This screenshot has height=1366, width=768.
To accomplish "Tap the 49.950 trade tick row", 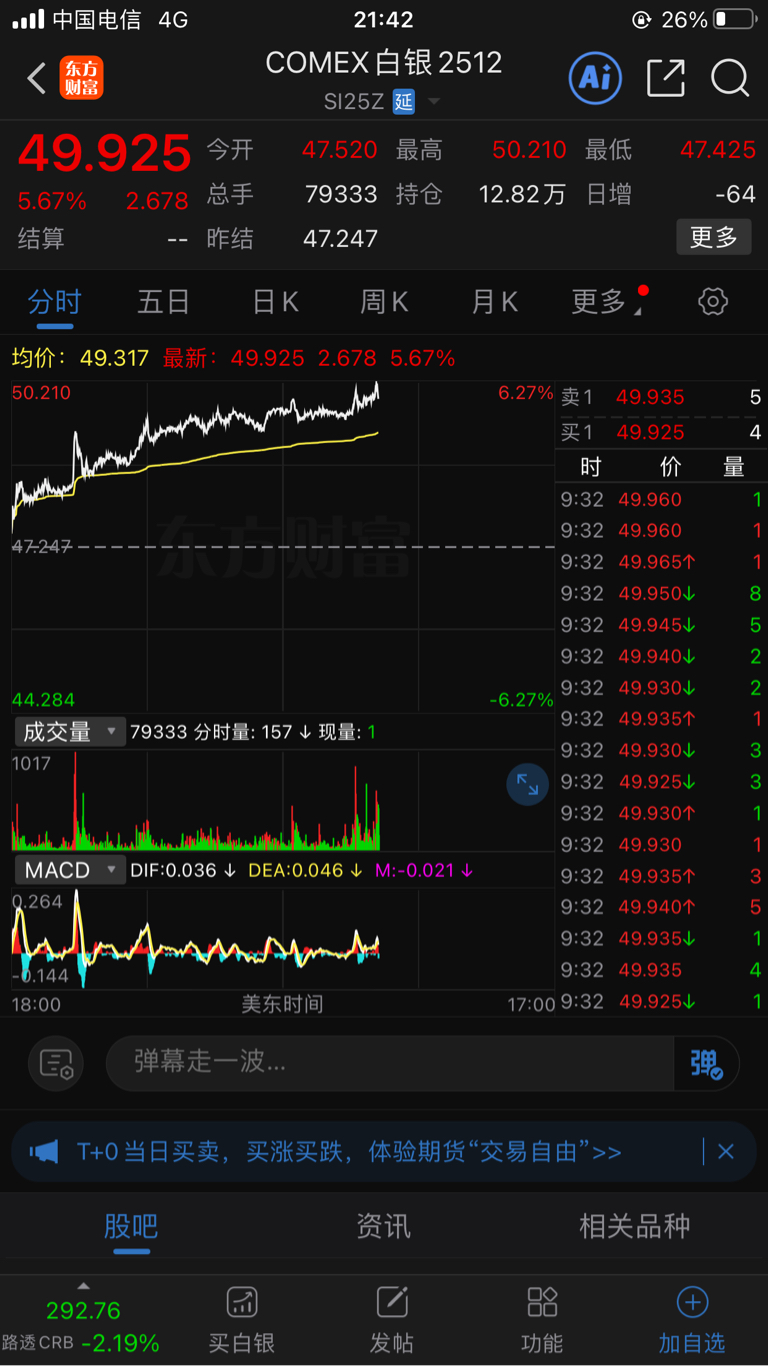I will tap(661, 593).
